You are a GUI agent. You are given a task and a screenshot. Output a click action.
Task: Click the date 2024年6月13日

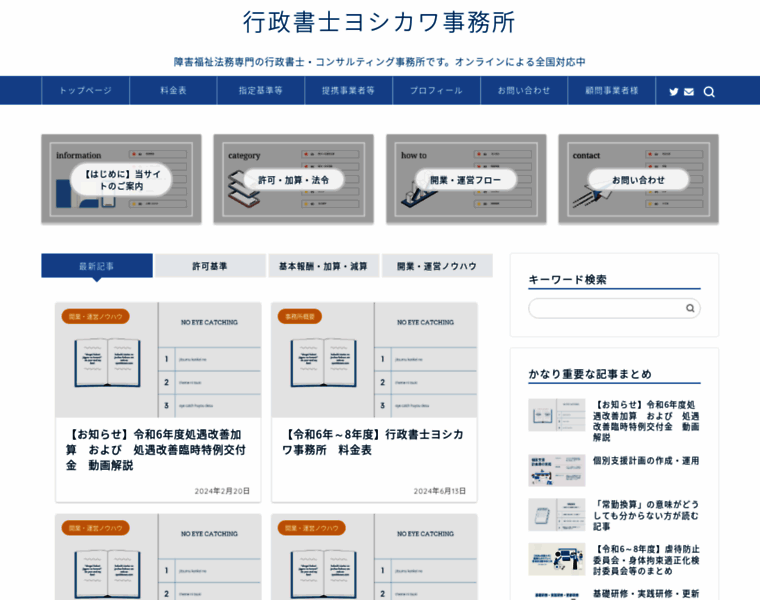pyautogui.click(x=440, y=491)
